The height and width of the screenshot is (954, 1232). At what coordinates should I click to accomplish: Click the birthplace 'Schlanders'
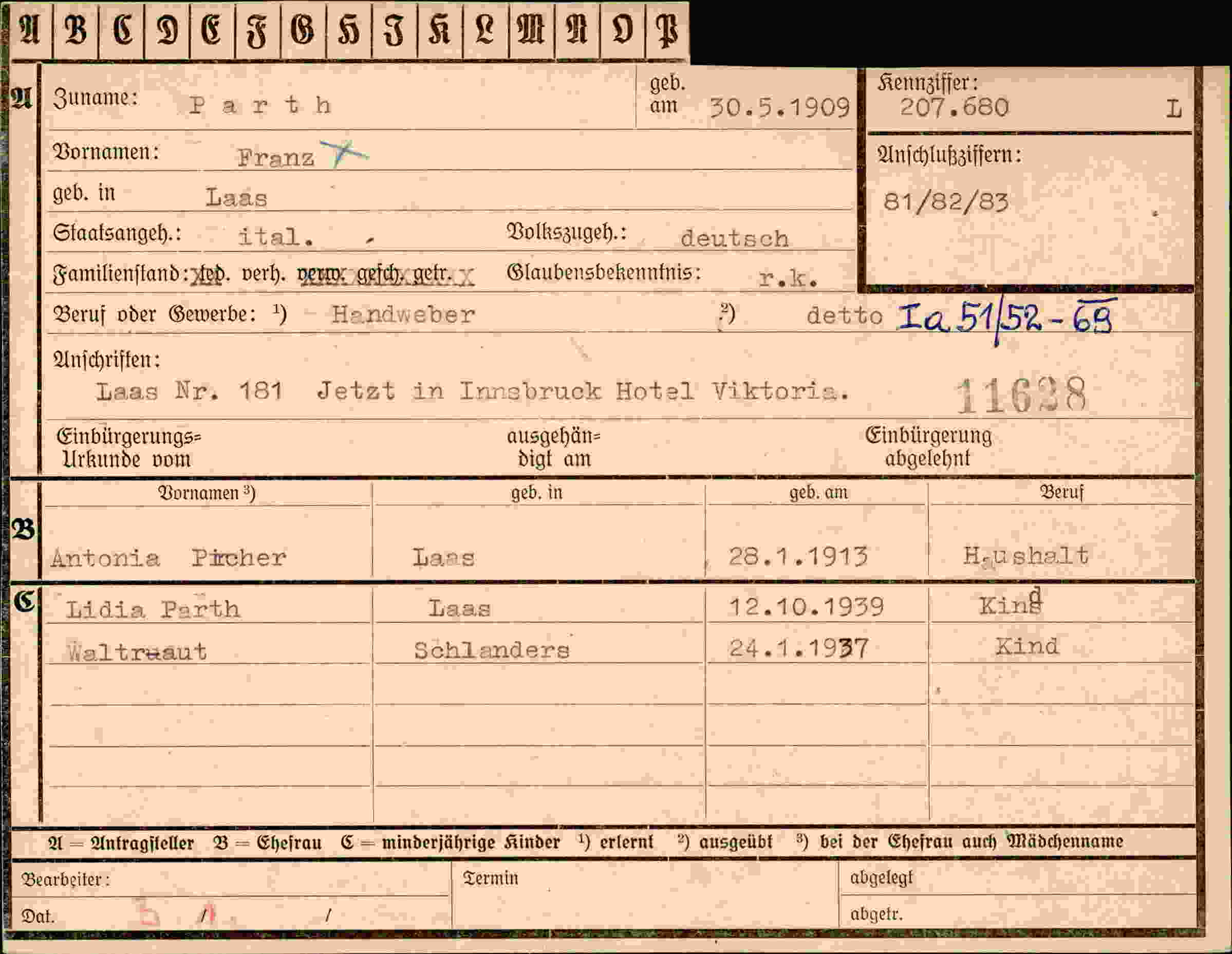[491, 650]
